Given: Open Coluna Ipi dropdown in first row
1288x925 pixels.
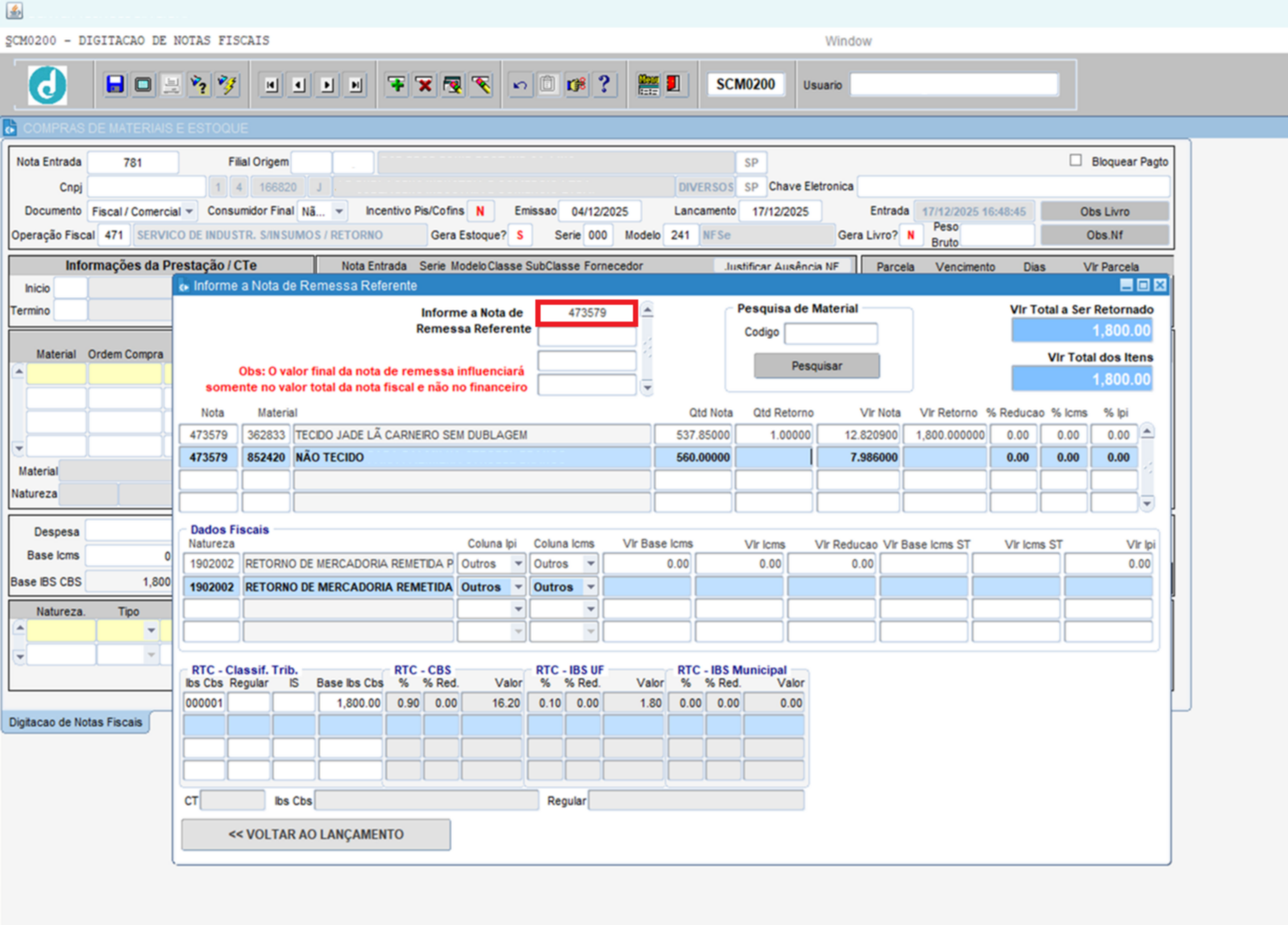Looking at the screenshot, I should 518,564.
